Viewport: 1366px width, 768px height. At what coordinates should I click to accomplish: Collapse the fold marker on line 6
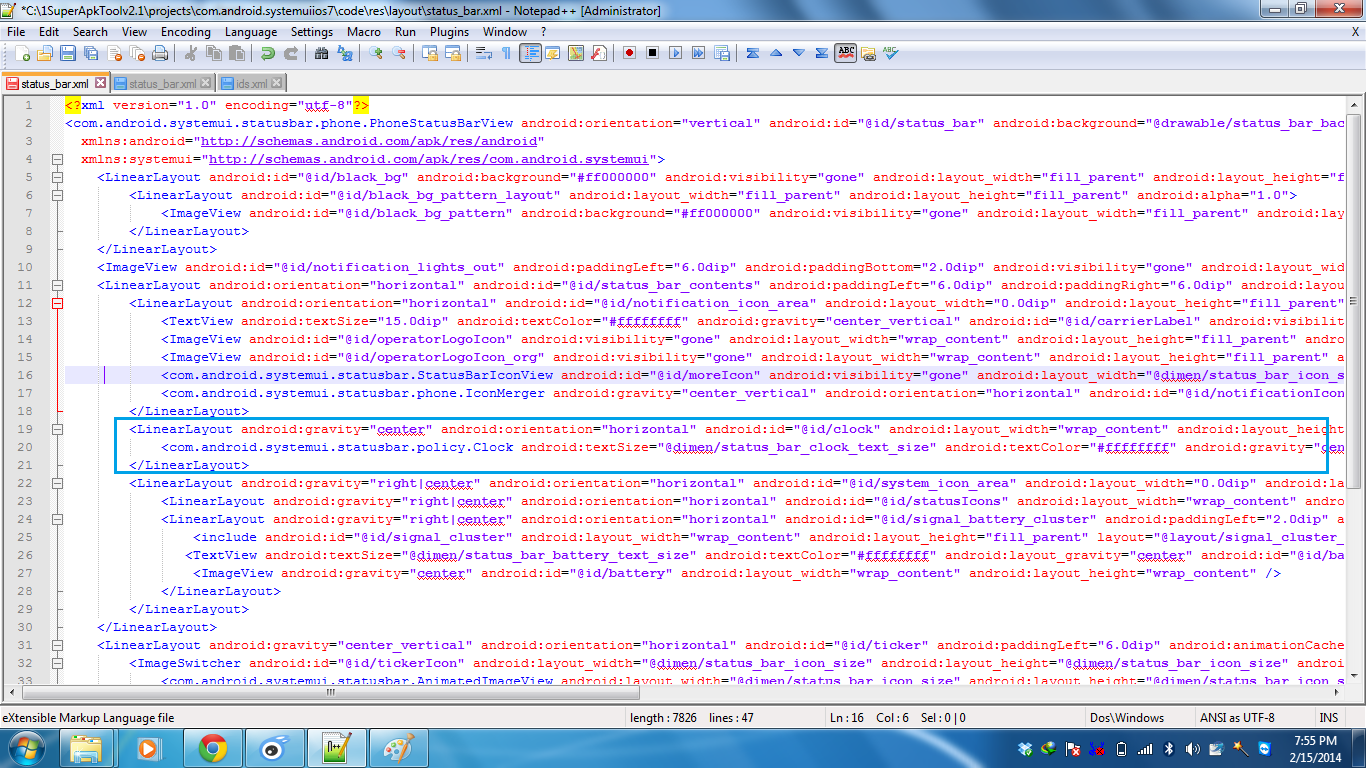(x=57, y=195)
